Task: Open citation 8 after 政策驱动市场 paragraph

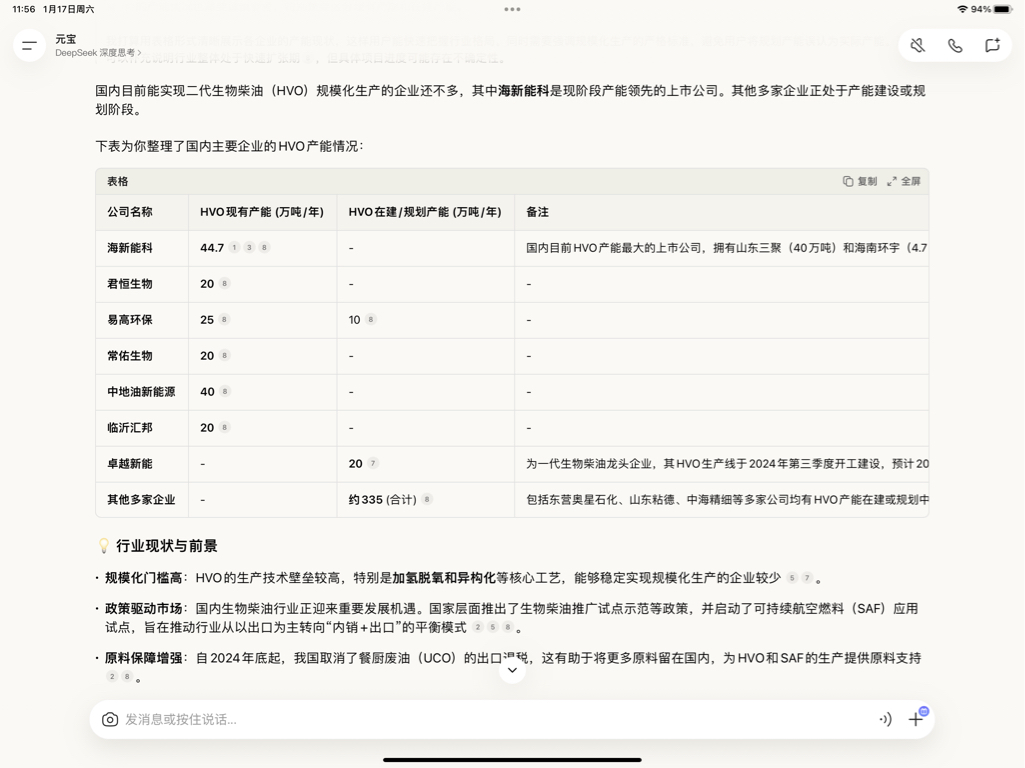Action: click(508, 627)
